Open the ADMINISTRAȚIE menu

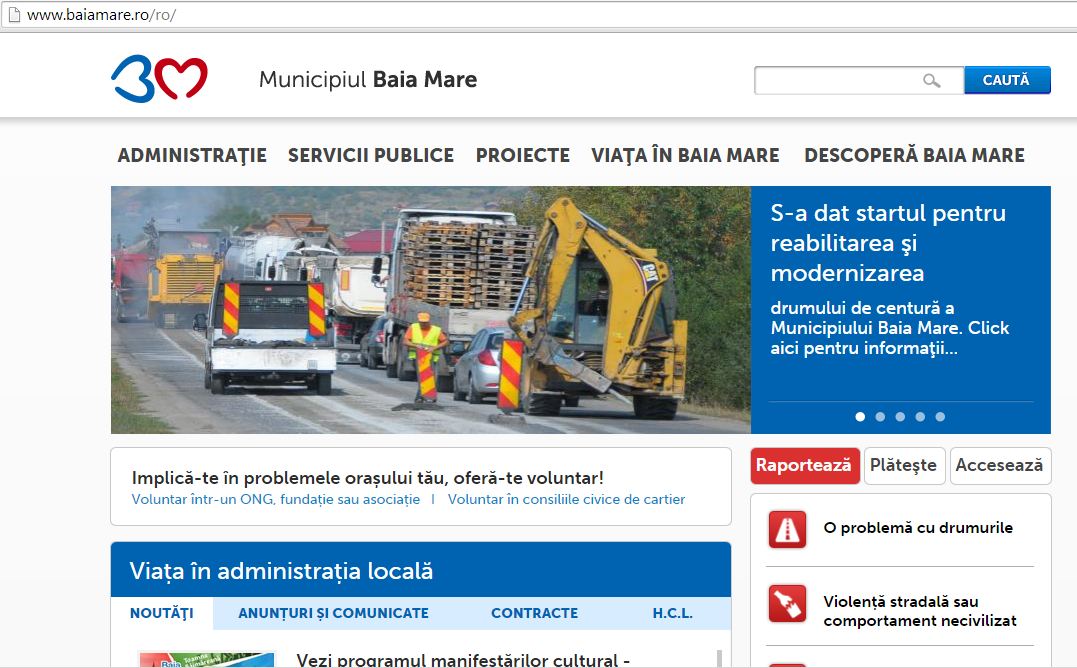(x=192, y=155)
